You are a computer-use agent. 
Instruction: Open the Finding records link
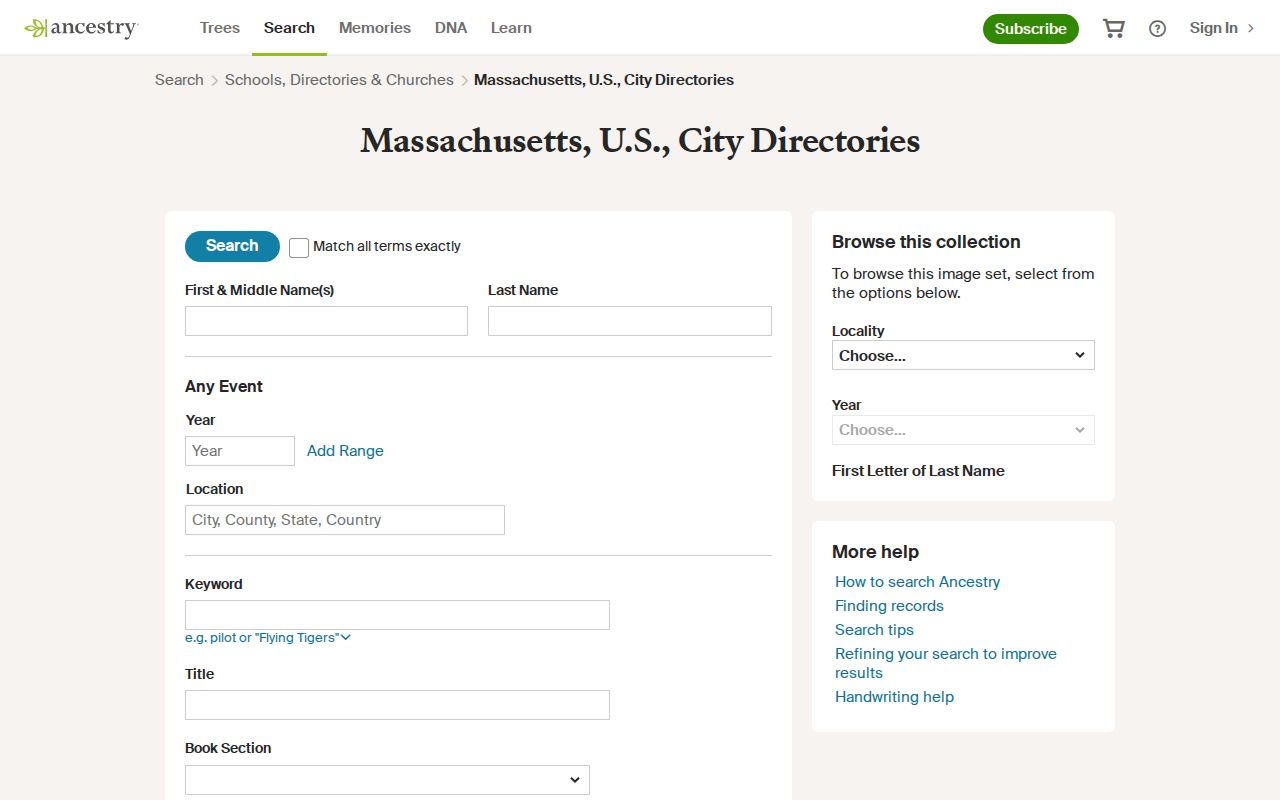pyautogui.click(x=889, y=606)
